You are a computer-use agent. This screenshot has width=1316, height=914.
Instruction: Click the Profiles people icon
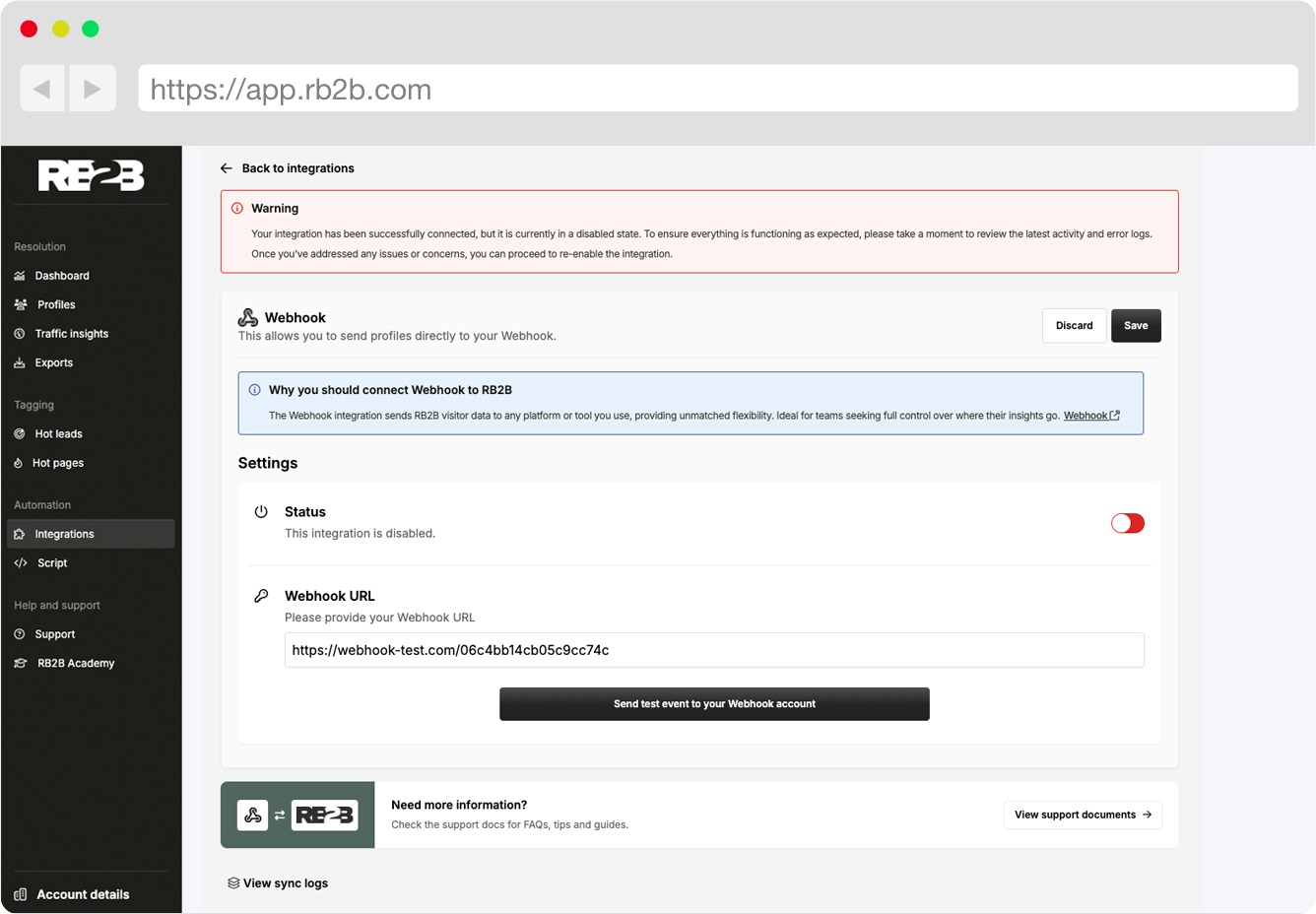click(21, 305)
